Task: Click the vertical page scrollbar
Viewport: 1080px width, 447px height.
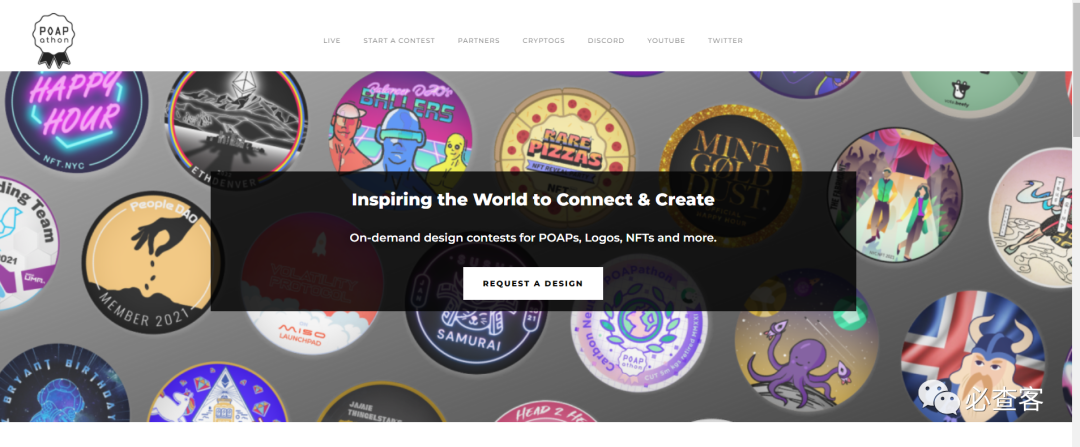Action: tap(1076, 223)
